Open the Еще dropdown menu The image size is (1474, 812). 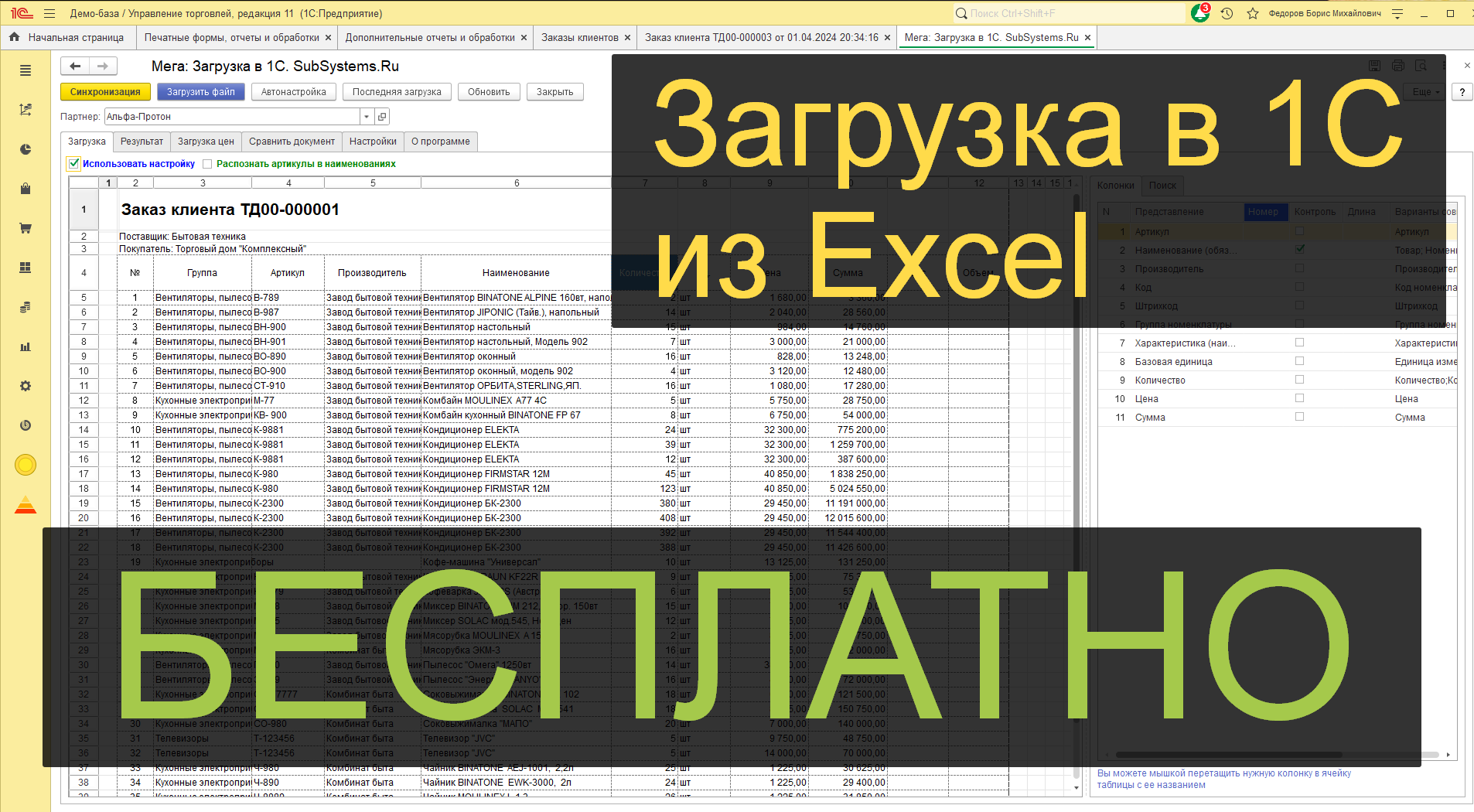1425,92
